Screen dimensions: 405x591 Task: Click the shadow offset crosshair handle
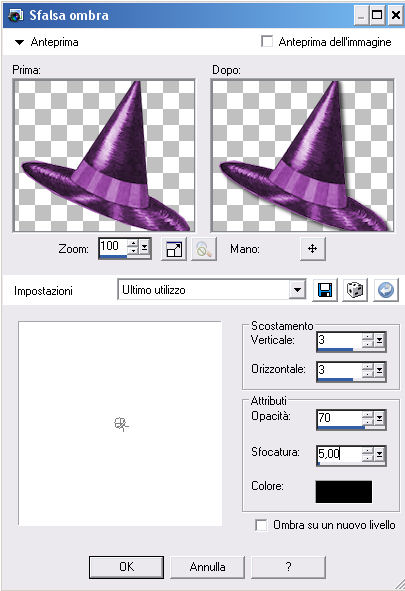point(121,424)
